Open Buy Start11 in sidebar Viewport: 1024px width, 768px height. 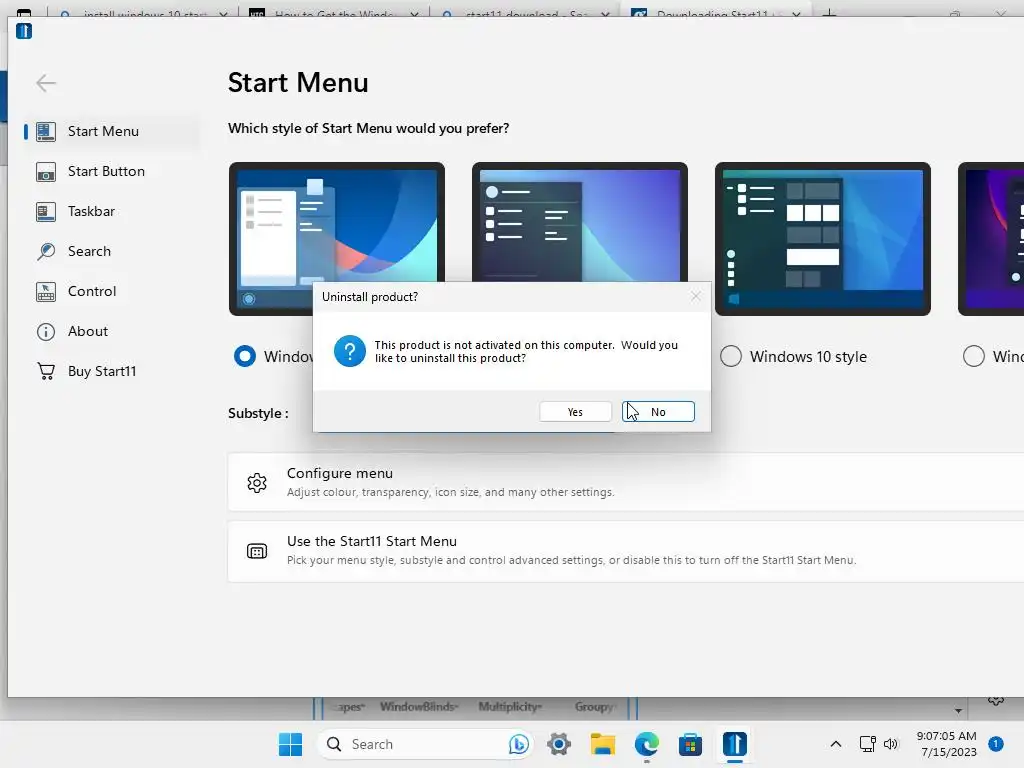tap(111, 371)
